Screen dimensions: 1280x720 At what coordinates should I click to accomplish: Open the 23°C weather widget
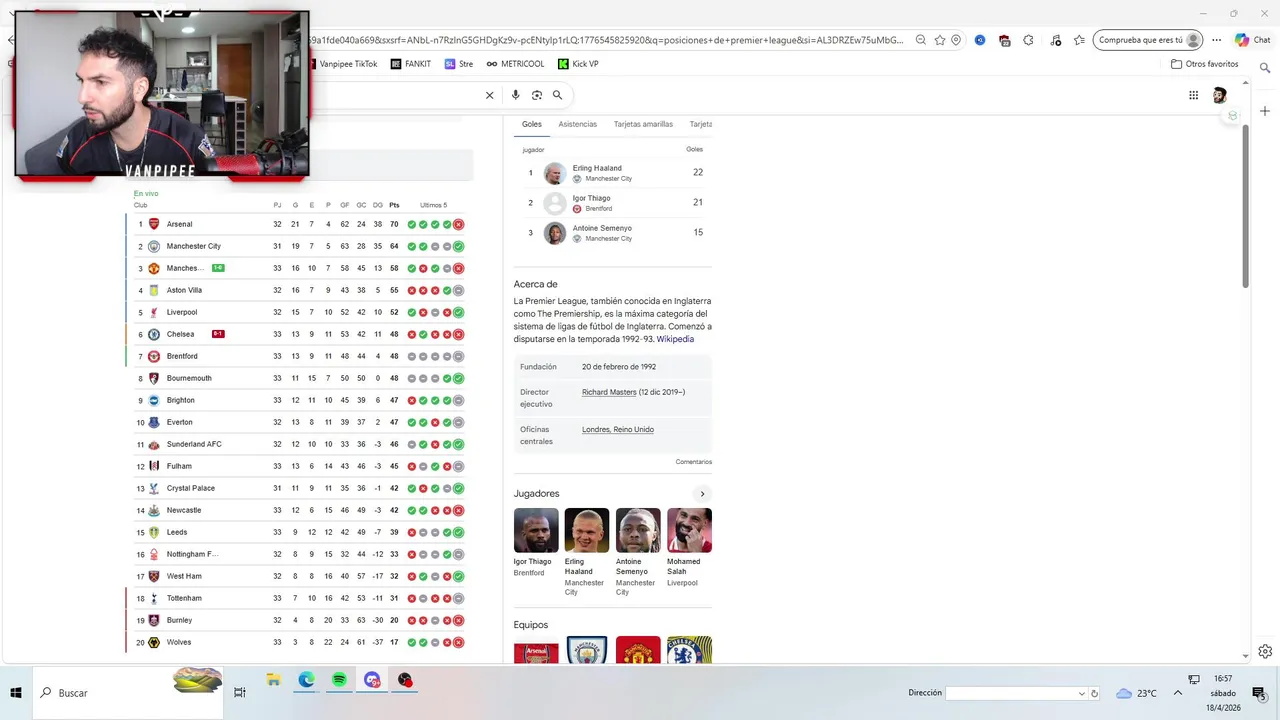click(1136, 693)
